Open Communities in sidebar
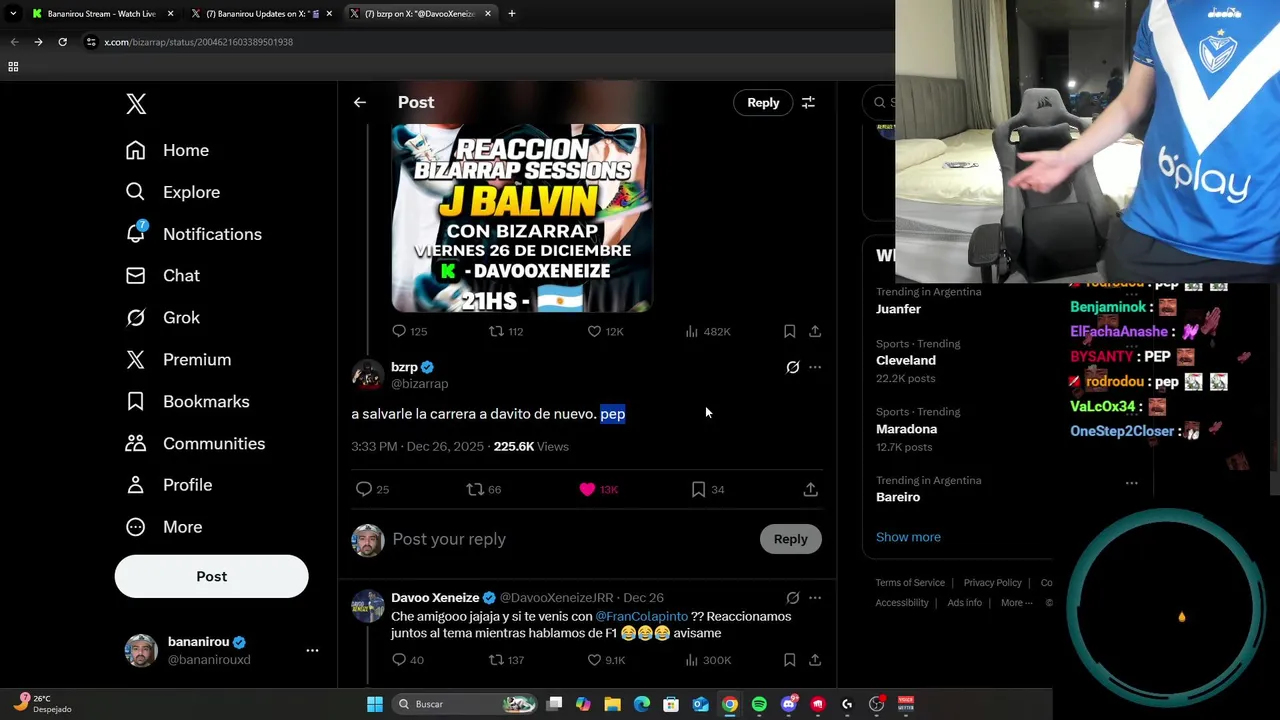1280x720 pixels. pos(195,443)
